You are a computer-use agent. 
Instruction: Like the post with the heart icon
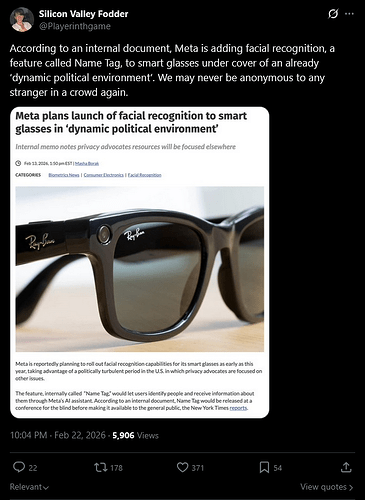click(182, 467)
